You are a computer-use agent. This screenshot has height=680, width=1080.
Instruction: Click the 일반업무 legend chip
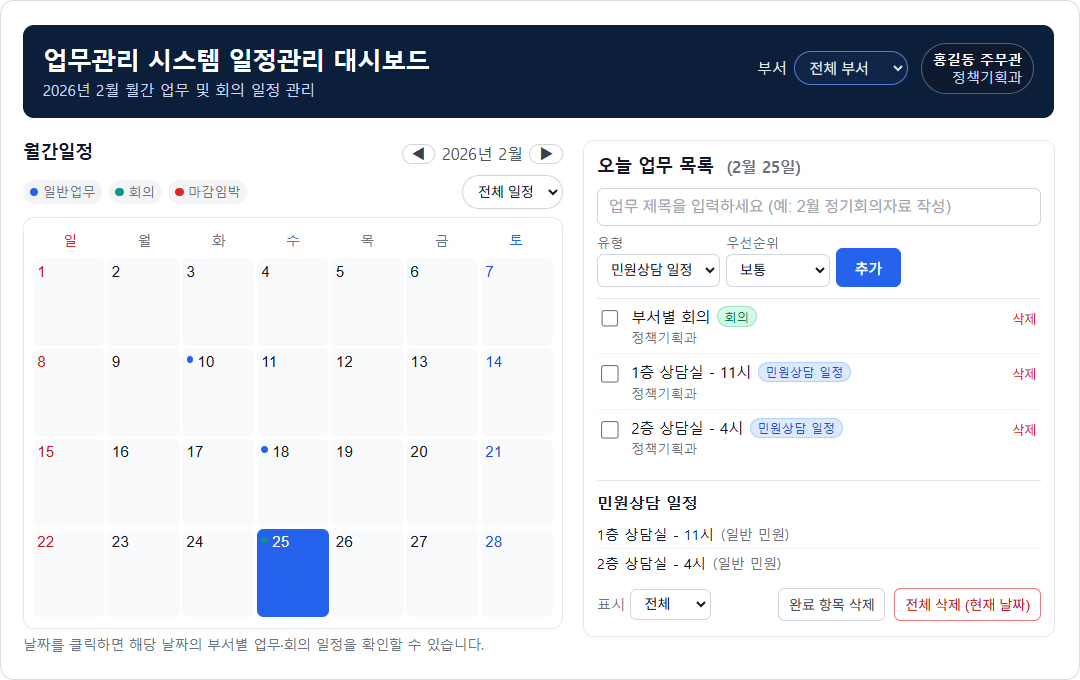coord(63,192)
